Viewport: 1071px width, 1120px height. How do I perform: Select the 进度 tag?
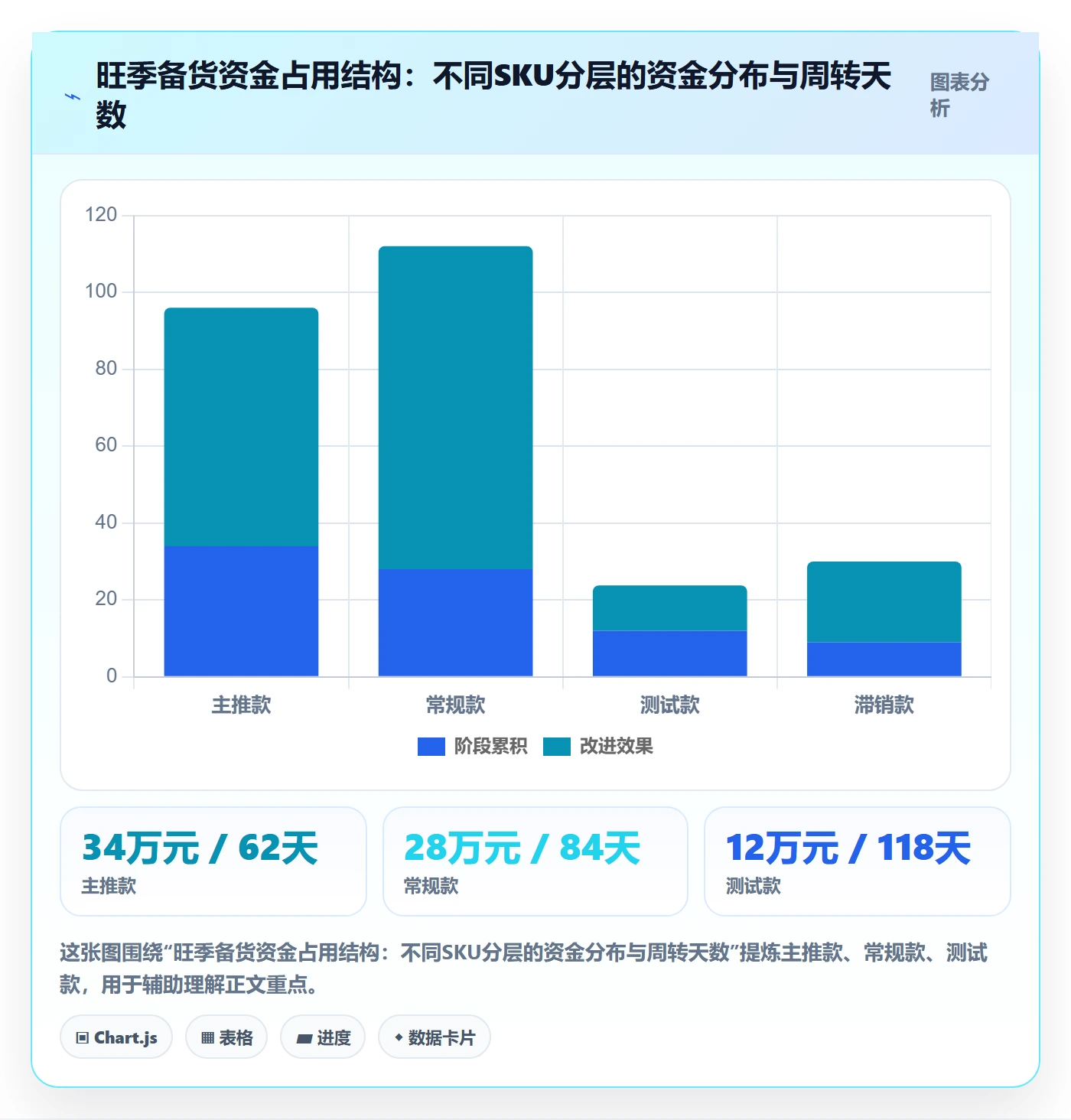pyautogui.click(x=323, y=1037)
